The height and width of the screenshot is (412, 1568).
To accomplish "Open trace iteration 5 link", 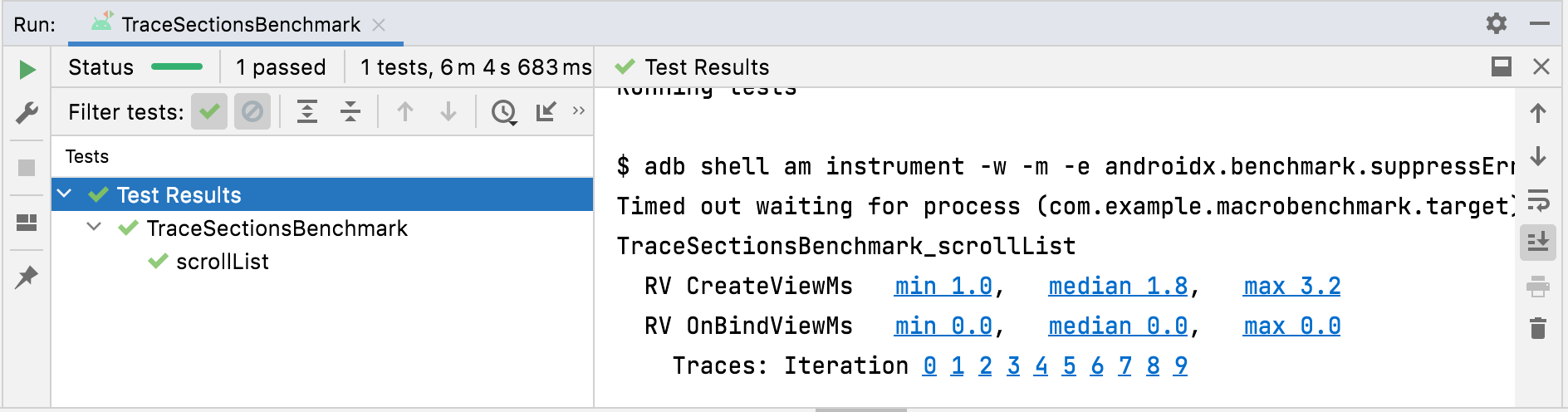I will [1069, 365].
